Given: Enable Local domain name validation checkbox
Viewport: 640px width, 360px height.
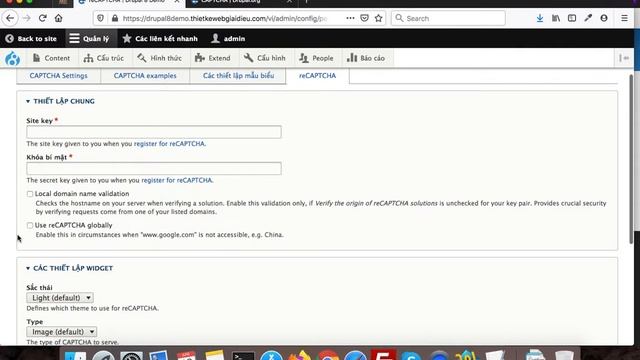Looking at the screenshot, I should pyautogui.click(x=30, y=194).
